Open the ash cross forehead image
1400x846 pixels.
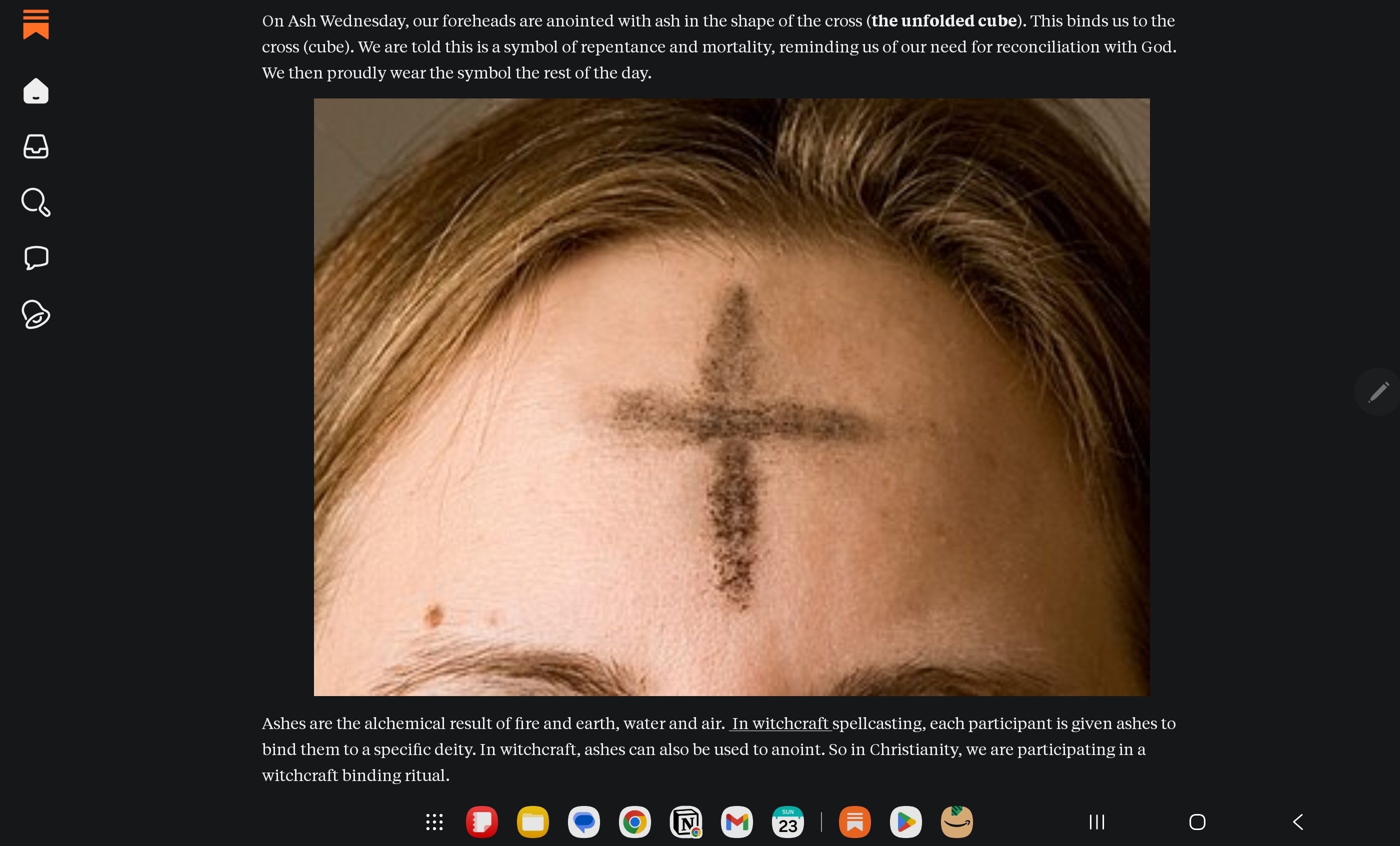732,397
